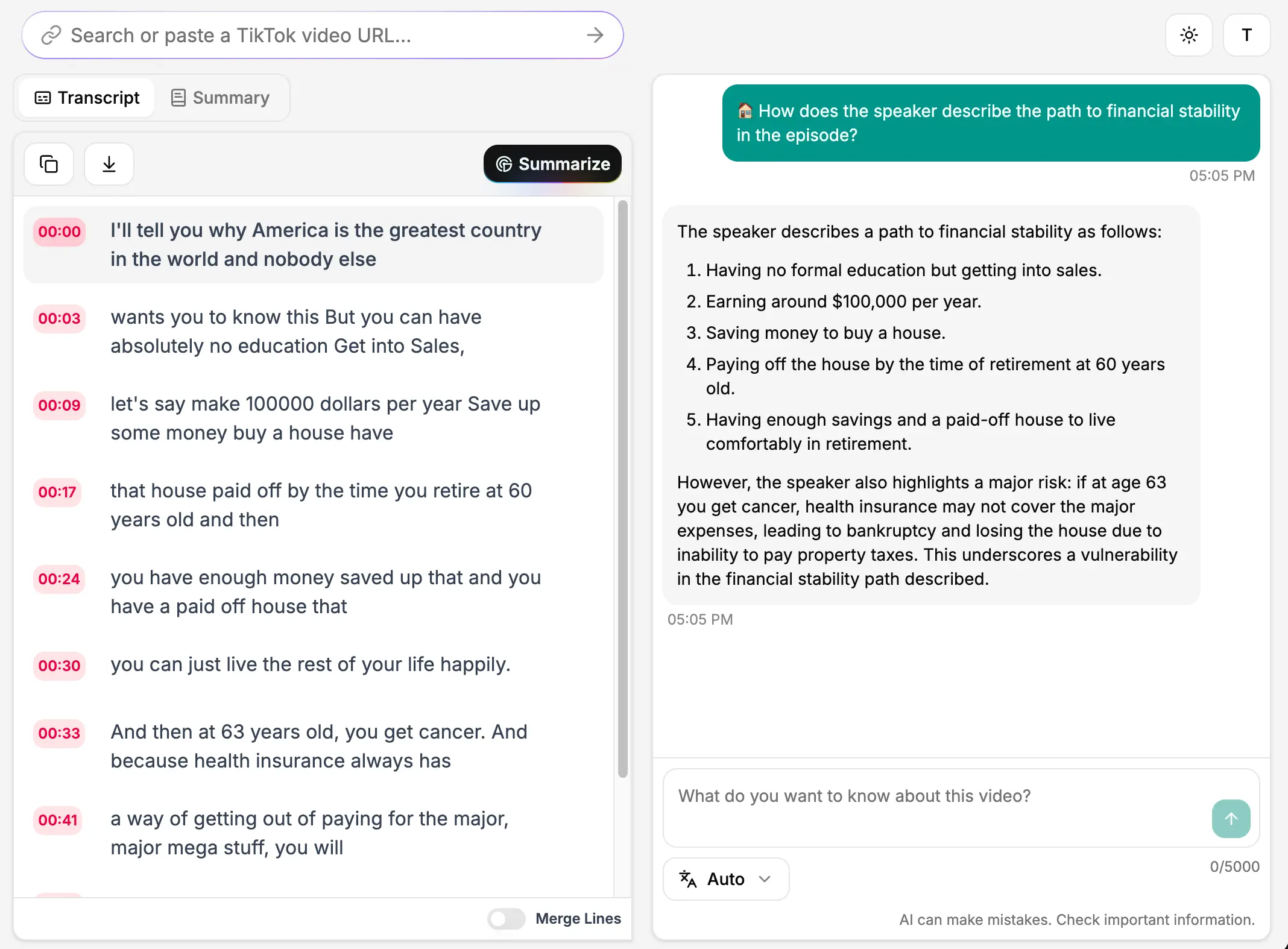Image resolution: width=1288 pixels, height=949 pixels.
Task: Click the link icon in the search field
Action: [x=52, y=35]
